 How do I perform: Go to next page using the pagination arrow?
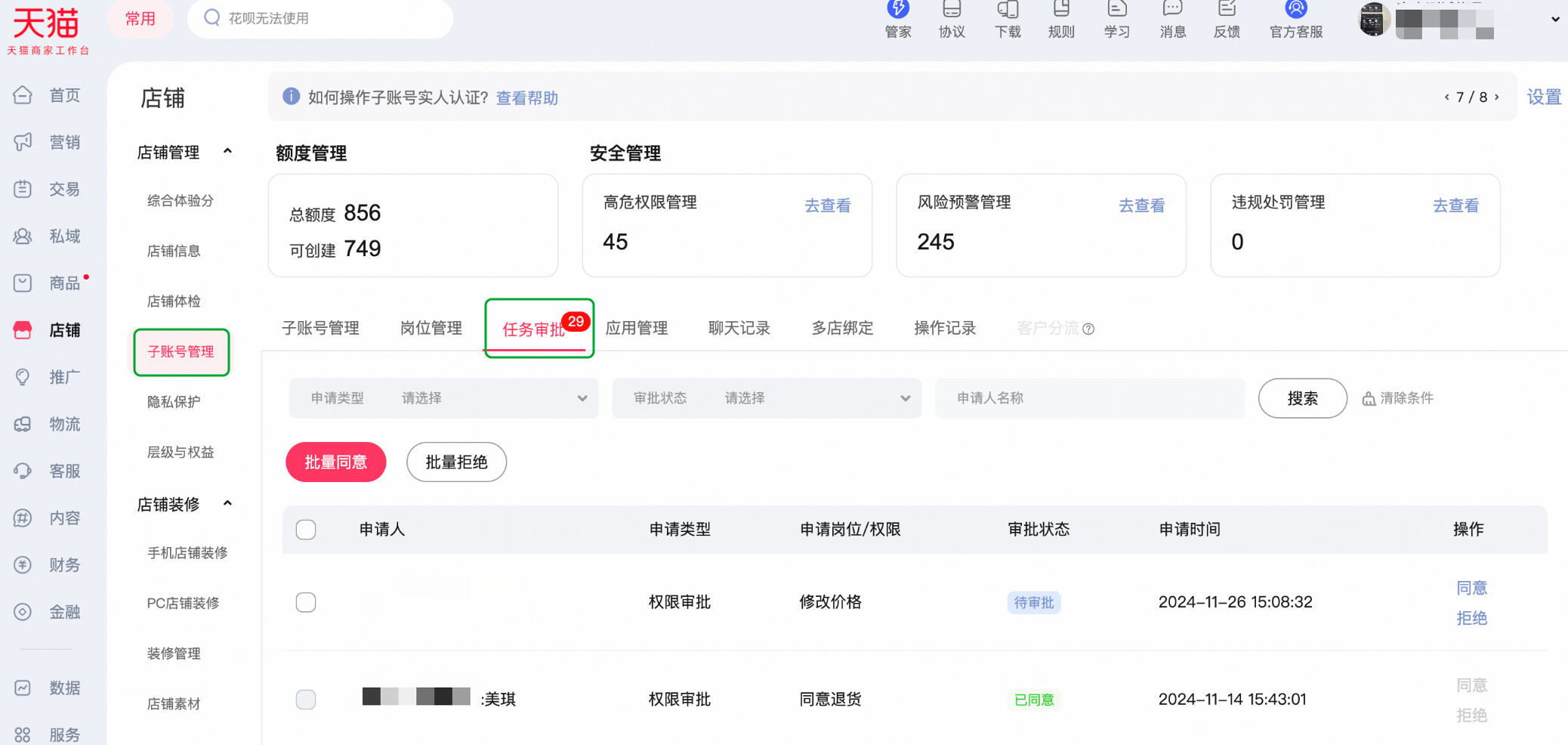coord(1497,97)
